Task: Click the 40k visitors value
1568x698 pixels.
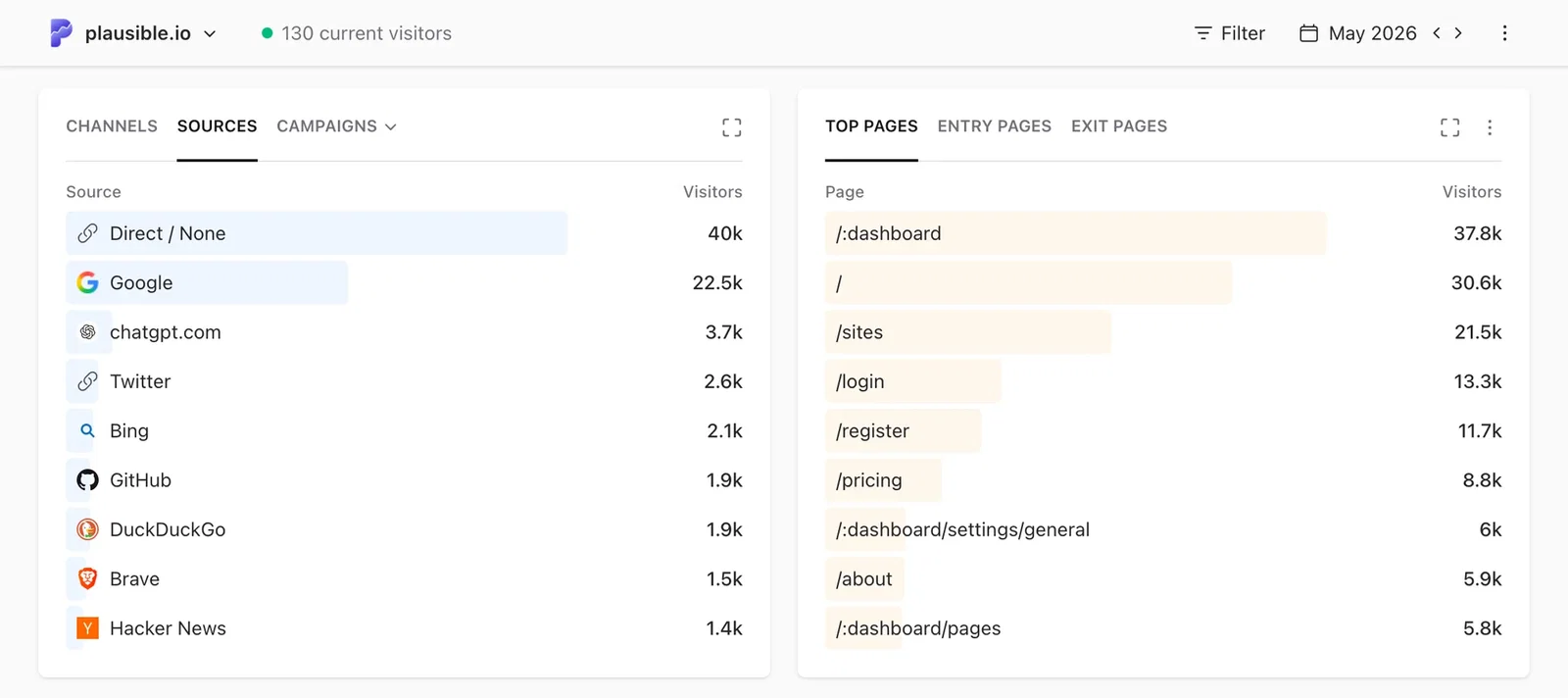Action: [x=725, y=233]
